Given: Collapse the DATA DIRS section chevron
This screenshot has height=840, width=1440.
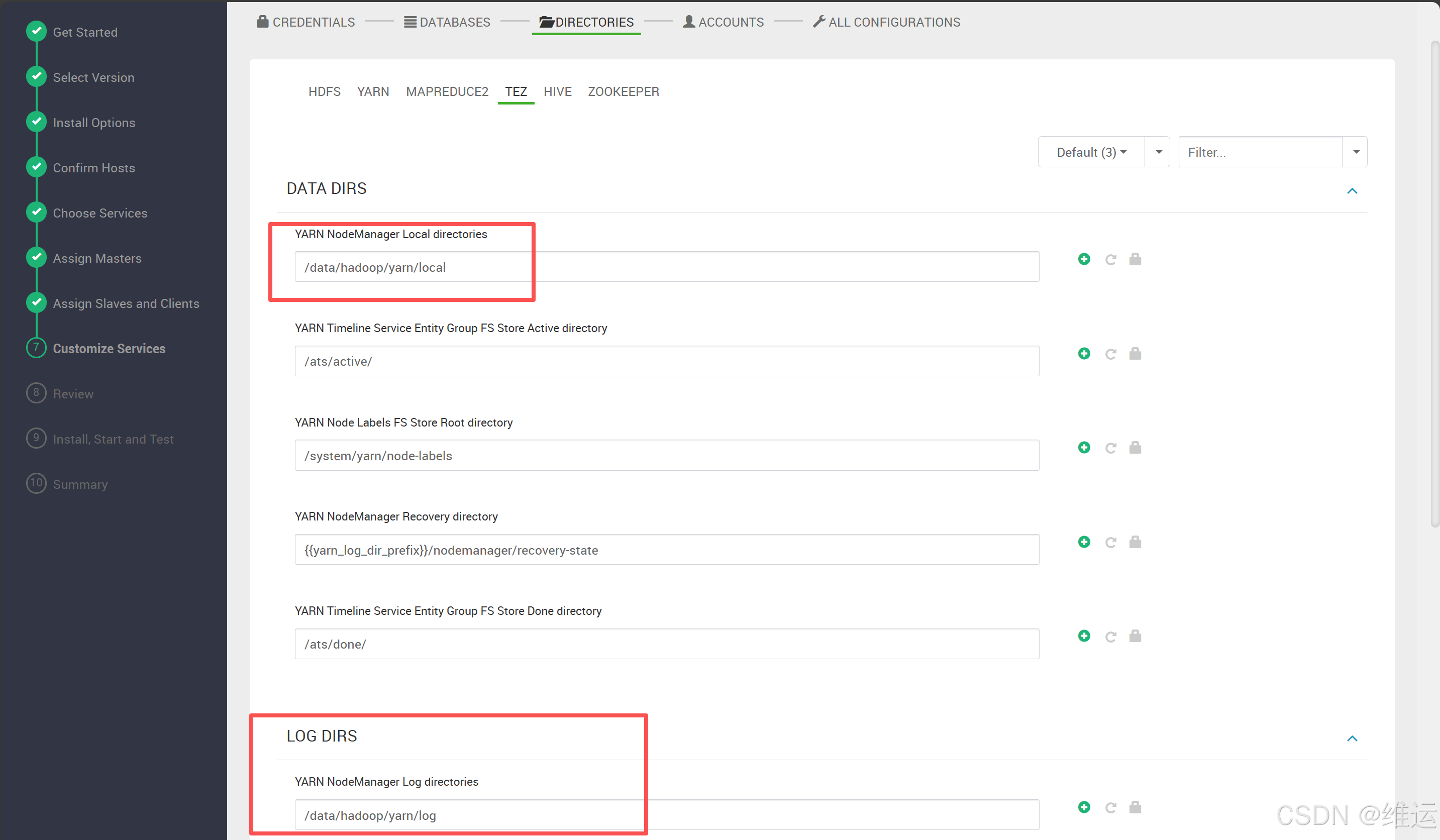Looking at the screenshot, I should click(x=1352, y=191).
